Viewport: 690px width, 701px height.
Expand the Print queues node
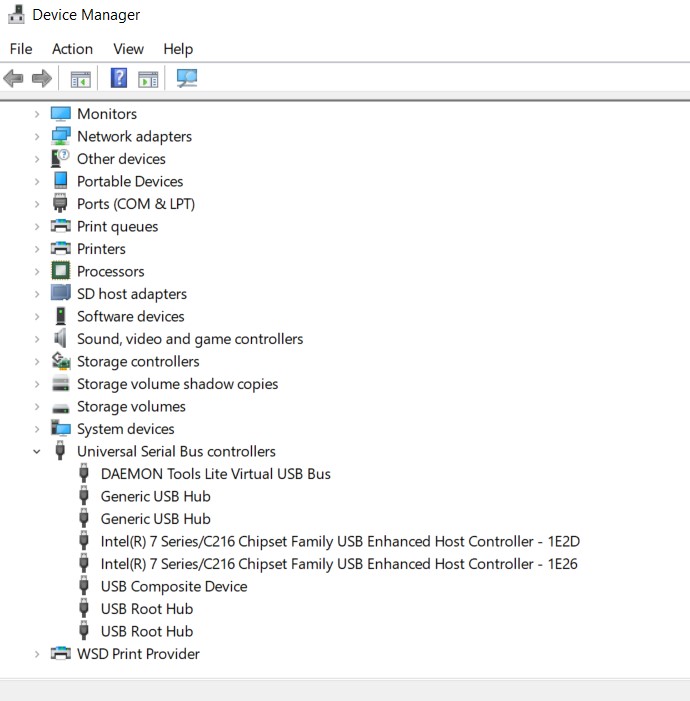(37, 227)
